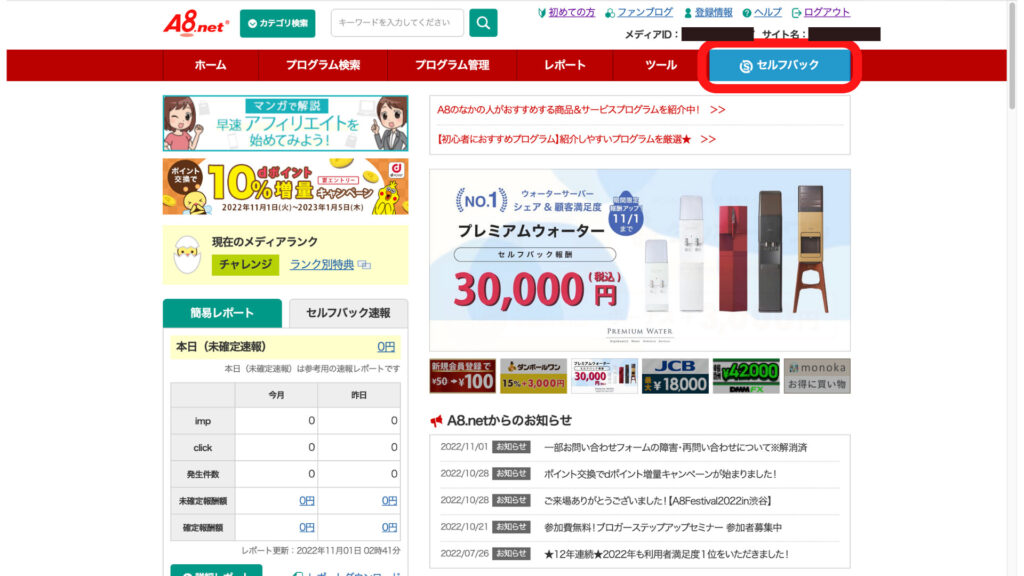The height and width of the screenshot is (576, 1024).
Task: Click 昨日 未確定報酬額 0円 link
Action: click(389, 501)
